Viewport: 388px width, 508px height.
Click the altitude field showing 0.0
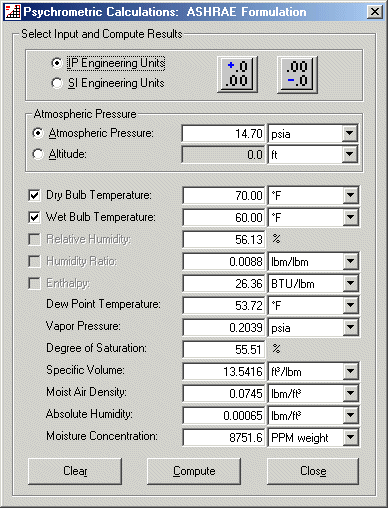[223, 154]
